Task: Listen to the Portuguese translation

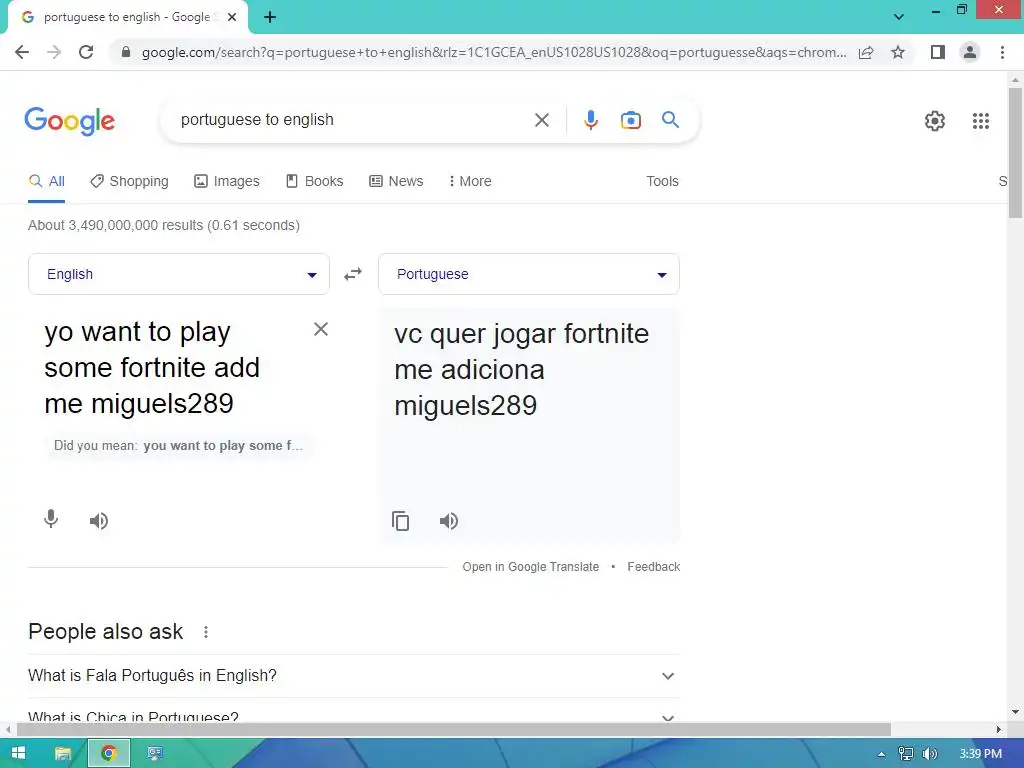Action: (449, 520)
